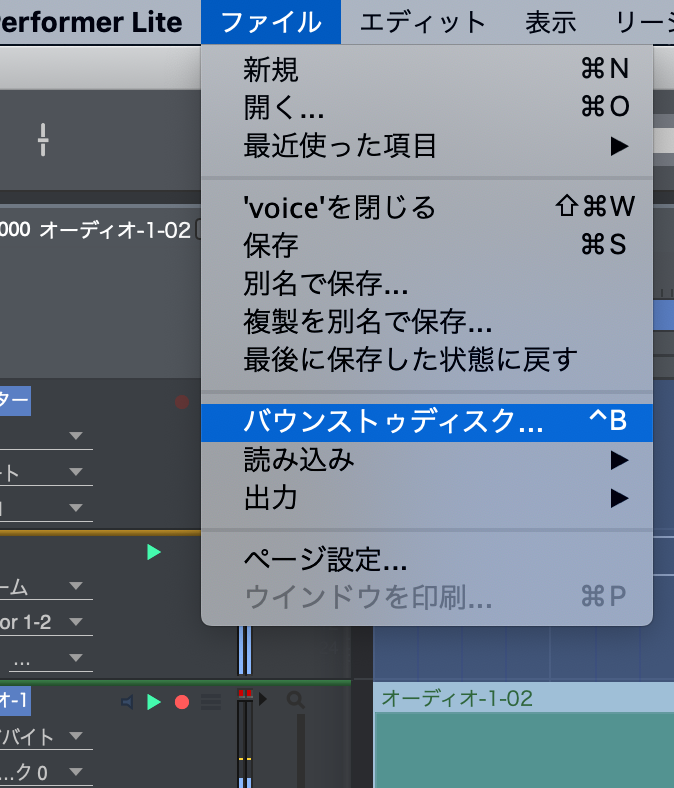Click the オーディオ-1-02 info label at top

click(115, 230)
